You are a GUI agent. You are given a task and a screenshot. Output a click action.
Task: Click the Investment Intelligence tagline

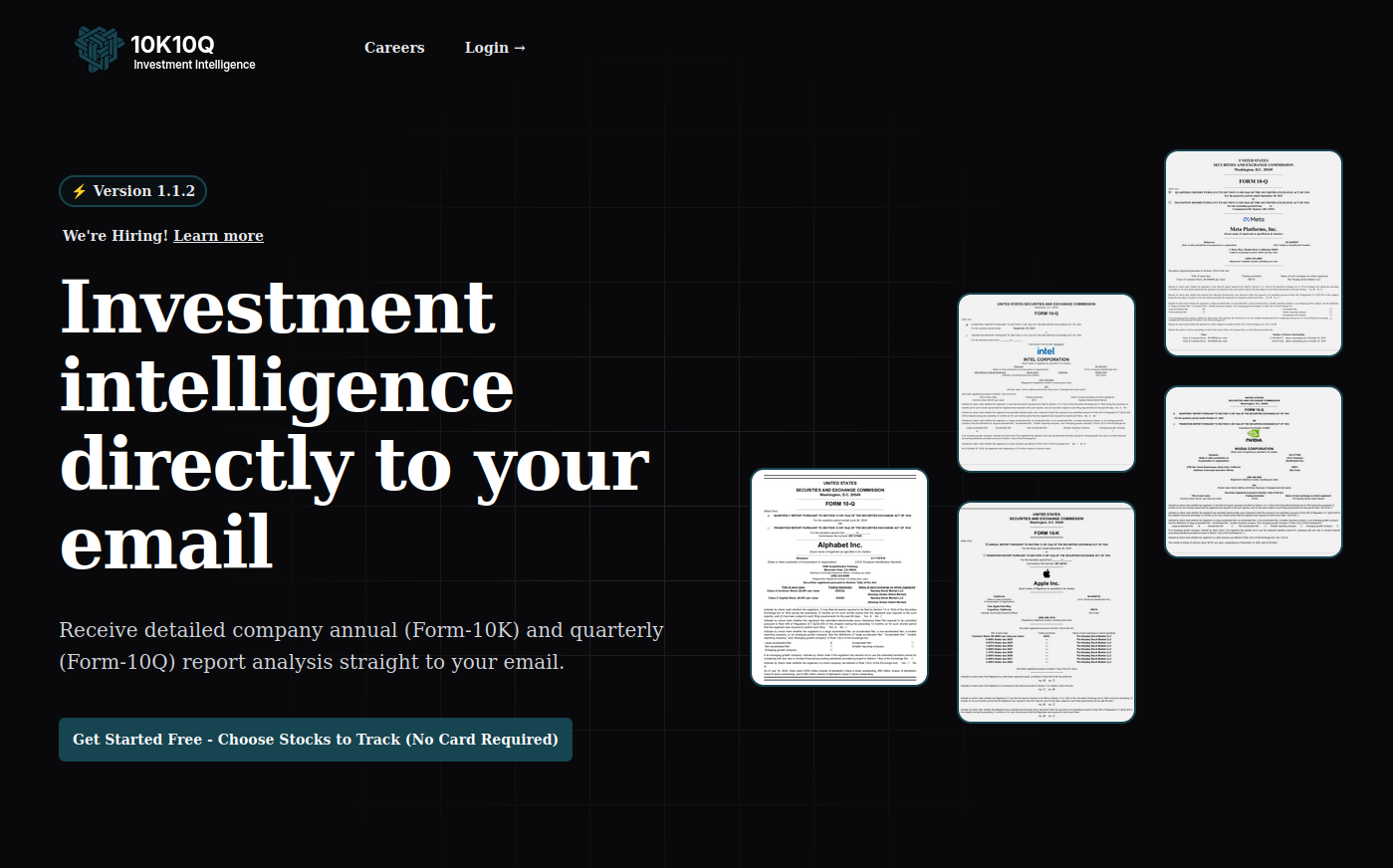click(x=194, y=65)
